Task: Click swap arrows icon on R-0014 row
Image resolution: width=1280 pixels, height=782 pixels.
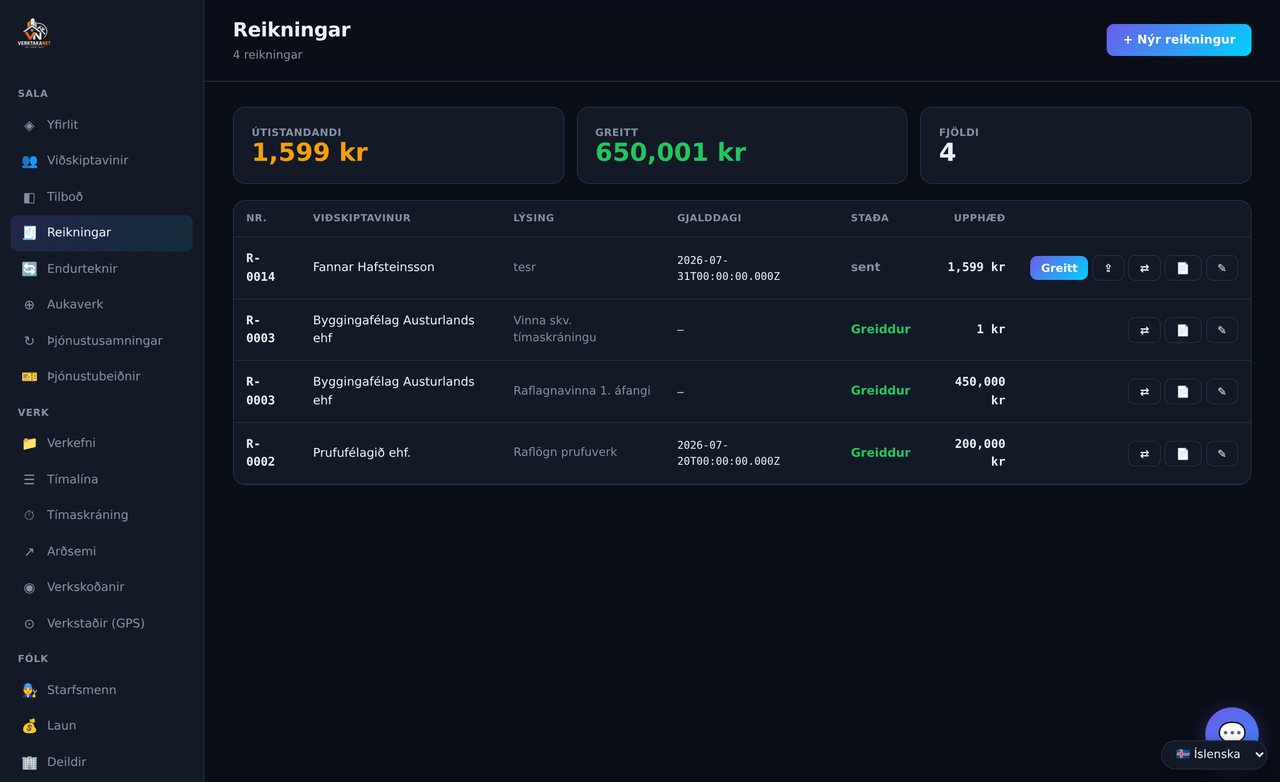Action: 1144,268
